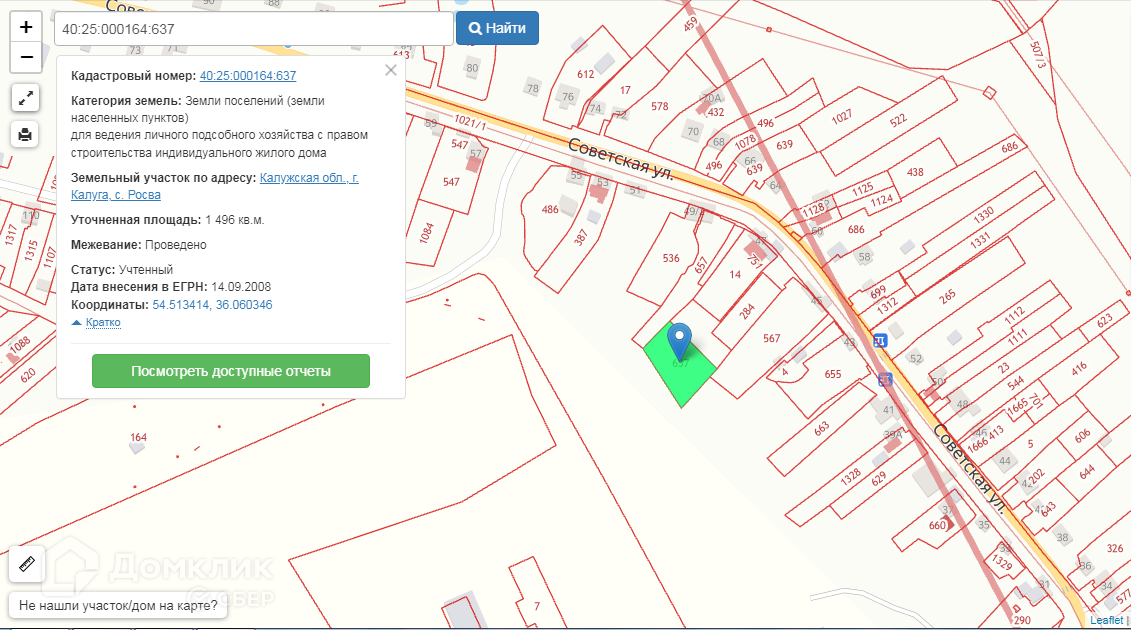This screenshot has height=630, width=1131.
Task: Select parcel labeled 1112 on map
Action: click(x=1014, y=315)
